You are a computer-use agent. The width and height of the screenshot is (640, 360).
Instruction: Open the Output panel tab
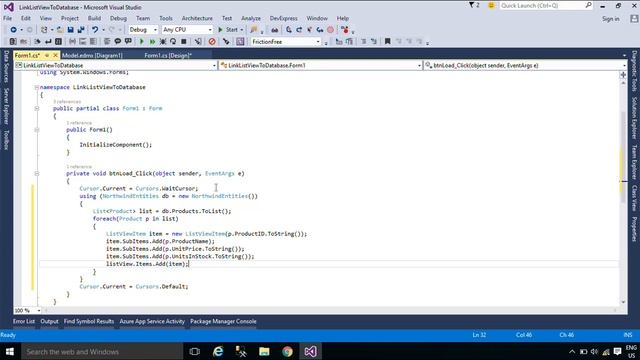pyautogui.click(x=49, y=321)
